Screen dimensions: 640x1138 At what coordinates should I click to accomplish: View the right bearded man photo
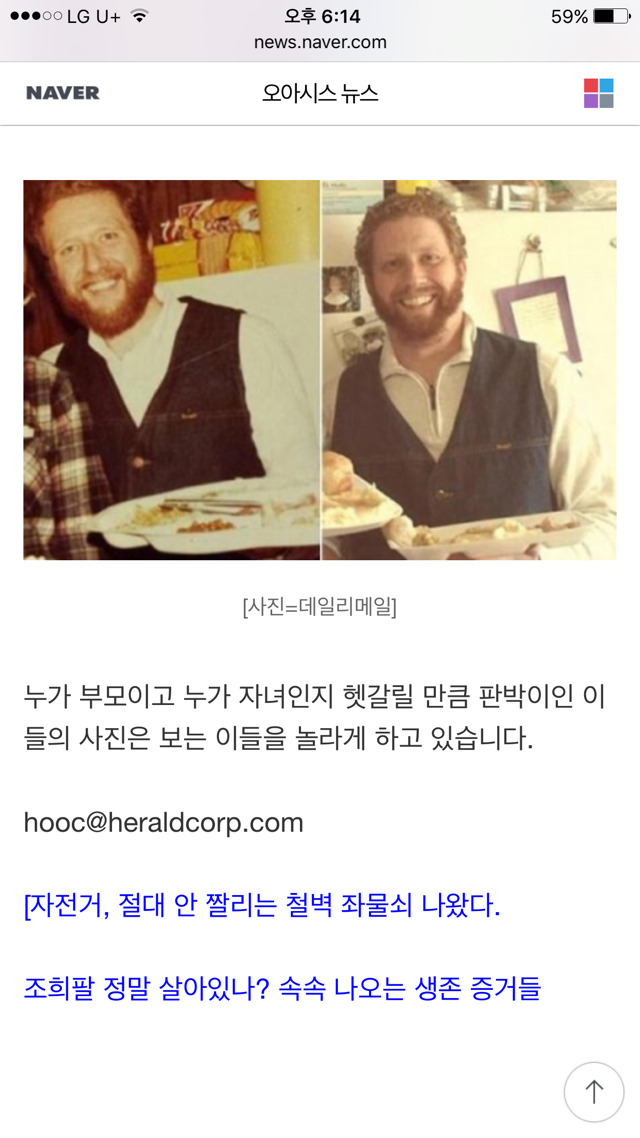pos(469,369)
